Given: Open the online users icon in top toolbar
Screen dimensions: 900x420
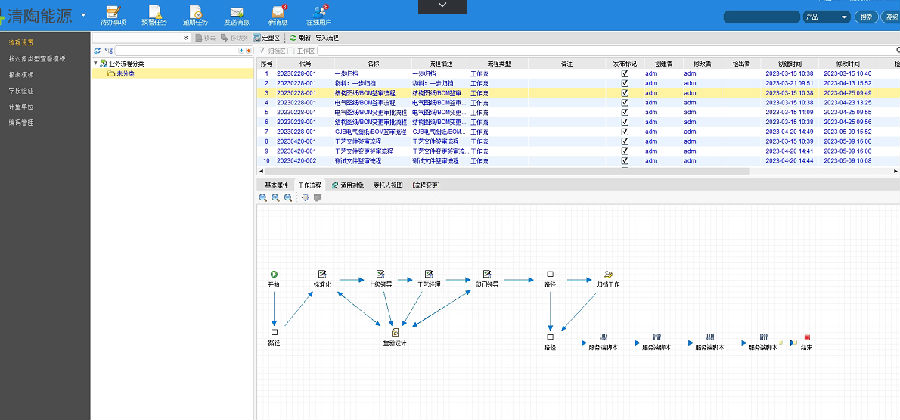Looking at the screenshot, I should [317, 14].
